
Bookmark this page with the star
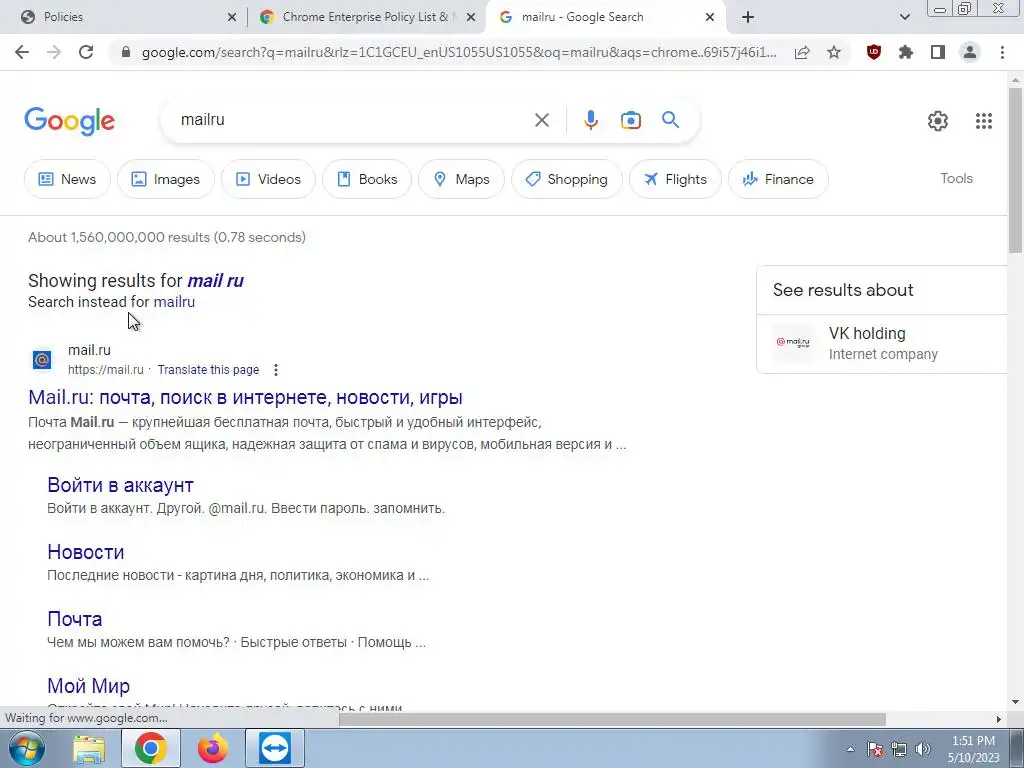click(x=834, y=52)
